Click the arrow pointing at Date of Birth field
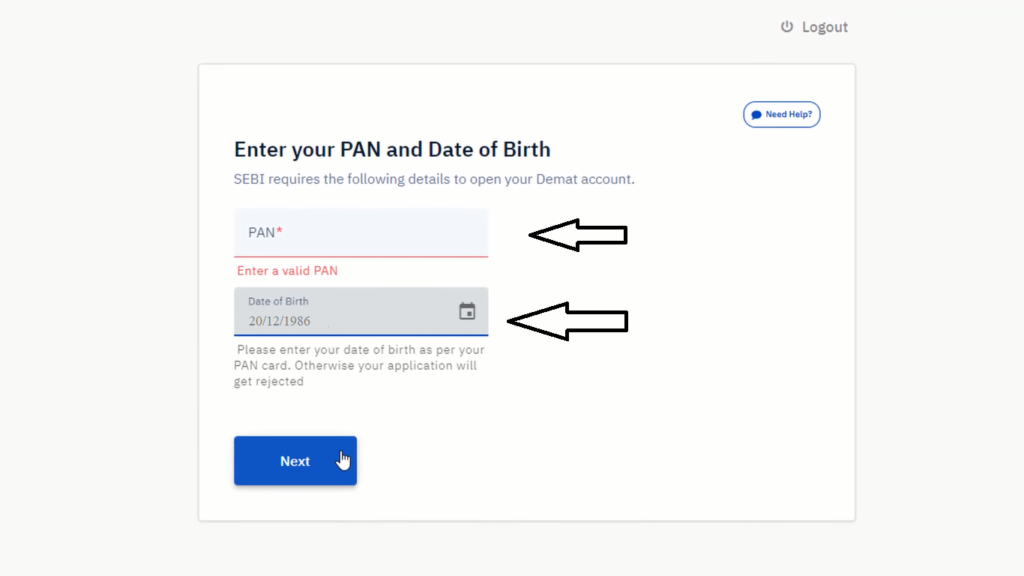The image size is (1024, 576). (x=568, y=321)
